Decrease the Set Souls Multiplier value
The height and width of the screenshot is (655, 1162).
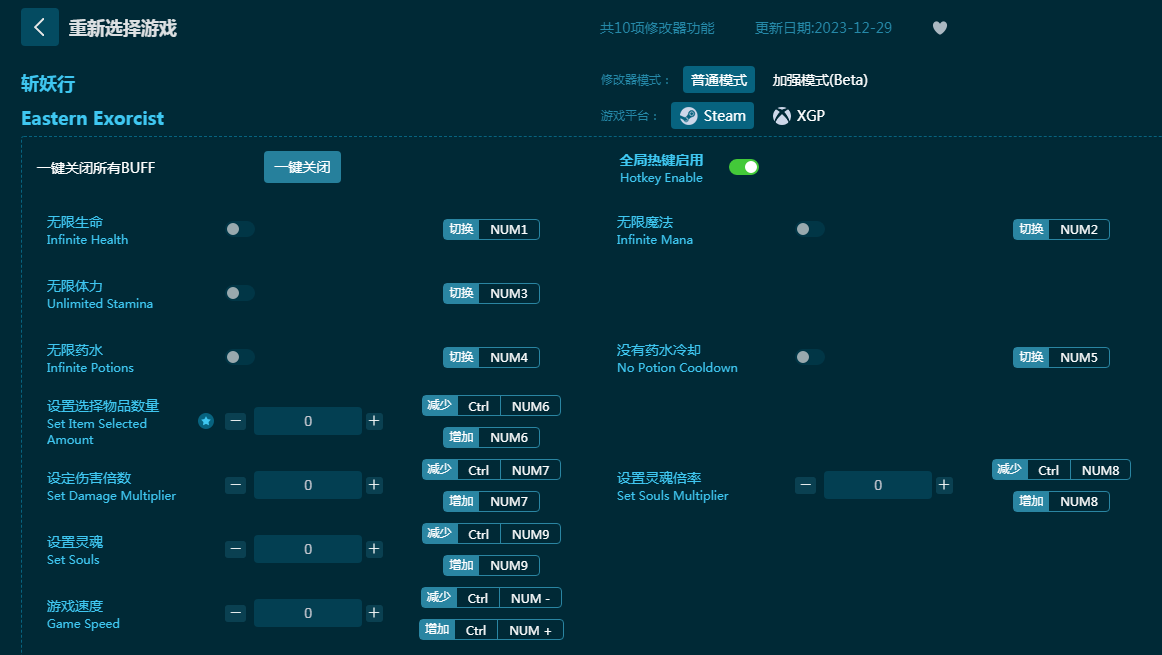[805, 485]
